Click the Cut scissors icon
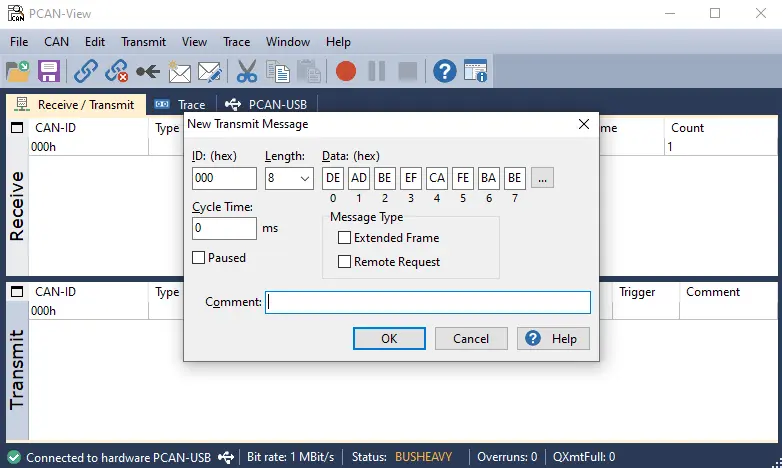782x468 pixels. pos(247,71)
